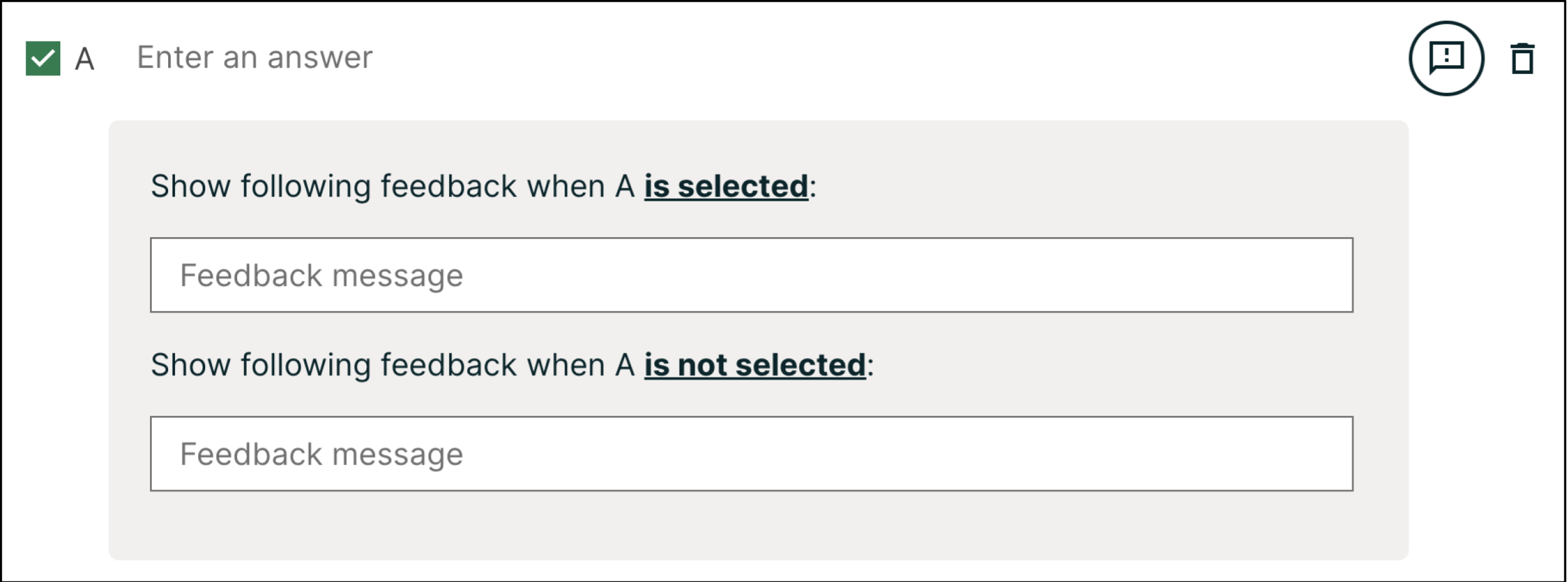
Task: Remove this answer option using the bin icon
Action: [1522, 59]
